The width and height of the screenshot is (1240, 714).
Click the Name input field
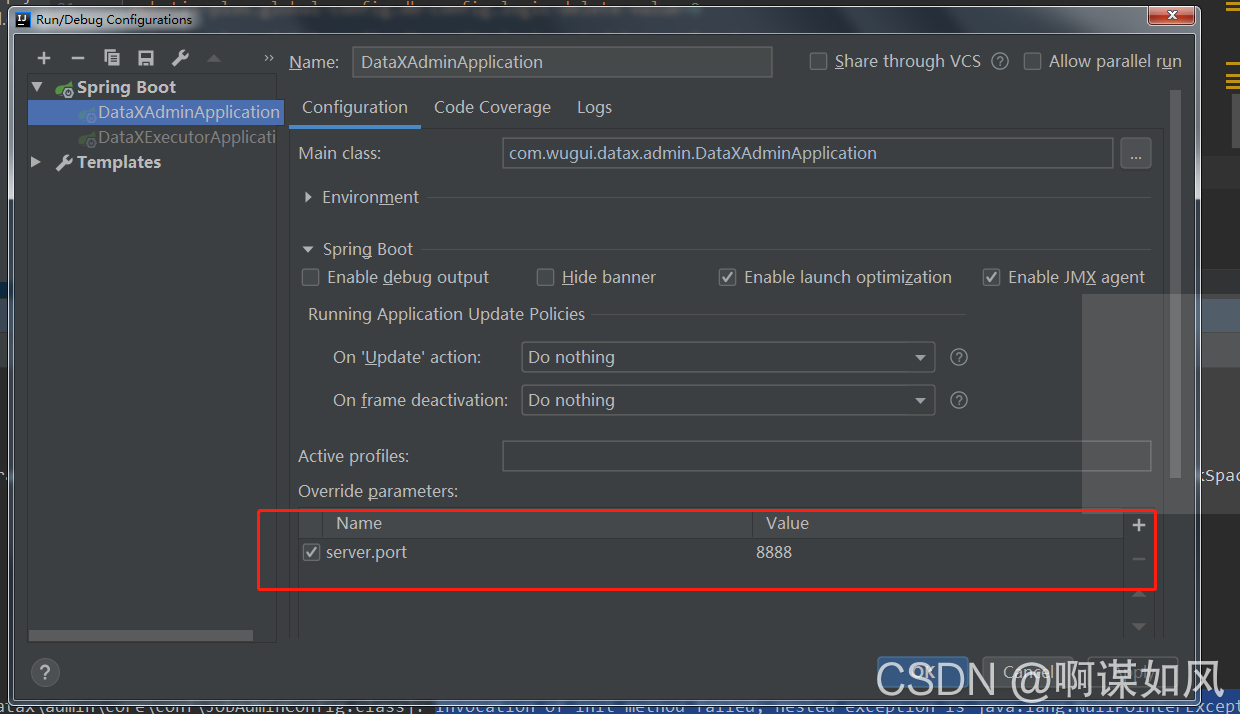562,62
